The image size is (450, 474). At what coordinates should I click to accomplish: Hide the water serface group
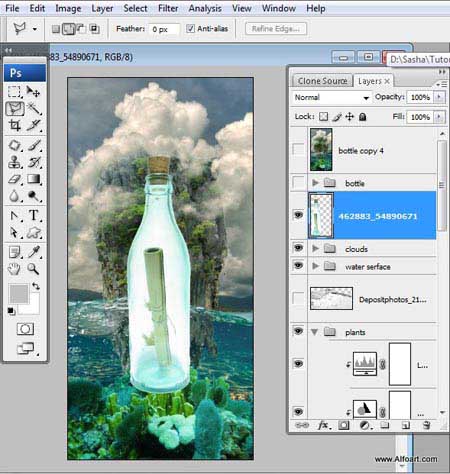click(298, 265)
